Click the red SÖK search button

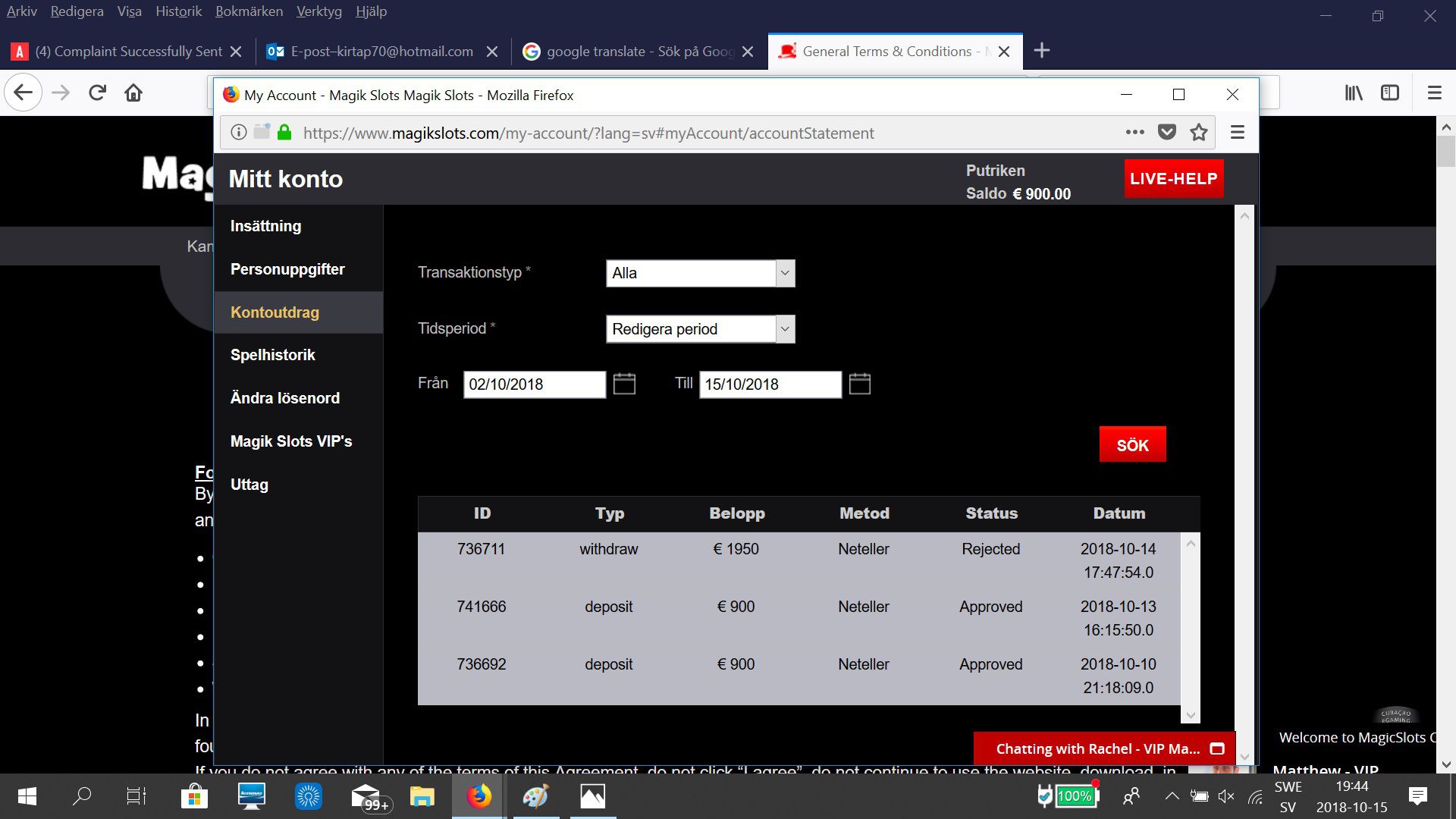(1133, 444)
